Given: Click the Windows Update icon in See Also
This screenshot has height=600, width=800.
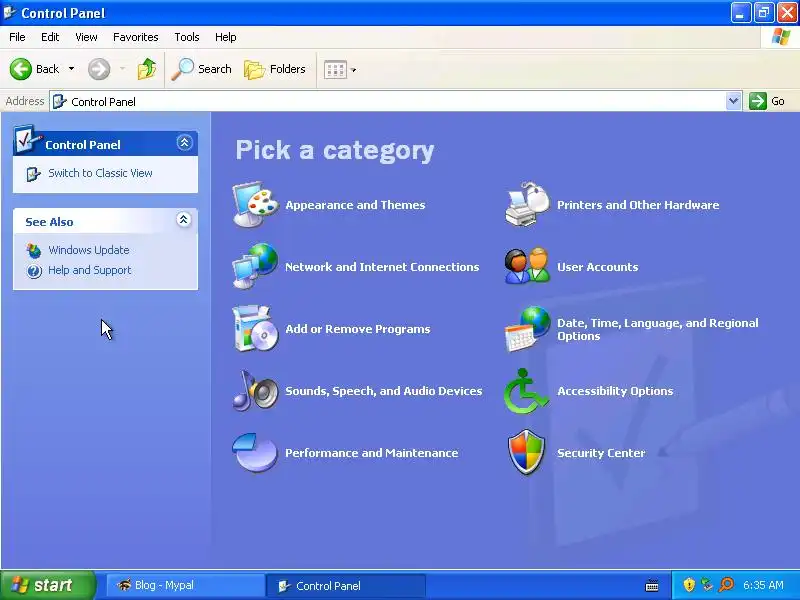Looking at the screenshot, I should pyautogui.click(x=34, y=250).
